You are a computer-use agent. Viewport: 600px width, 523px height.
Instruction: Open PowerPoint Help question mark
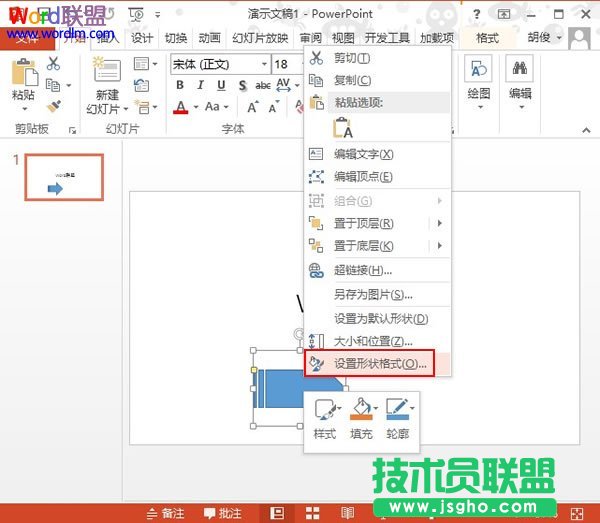(x=476, y=15)
